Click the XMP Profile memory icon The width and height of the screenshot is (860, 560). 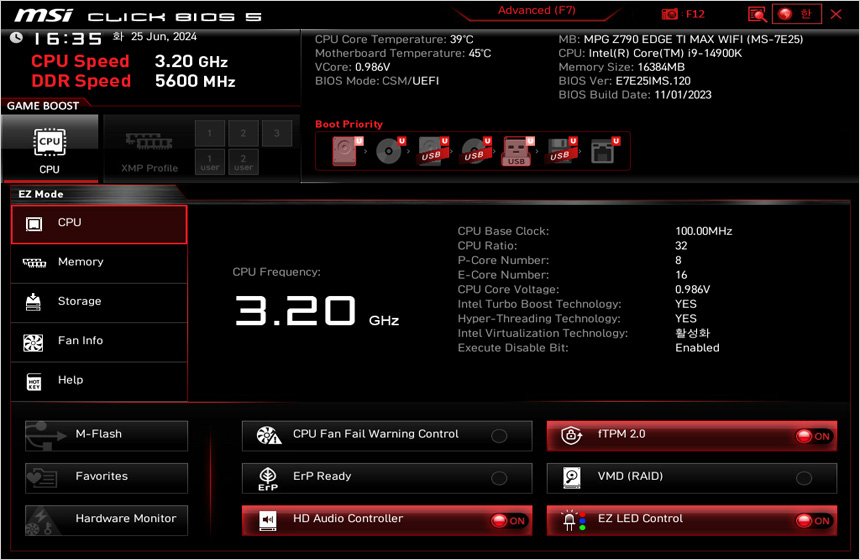click(148, 147)
